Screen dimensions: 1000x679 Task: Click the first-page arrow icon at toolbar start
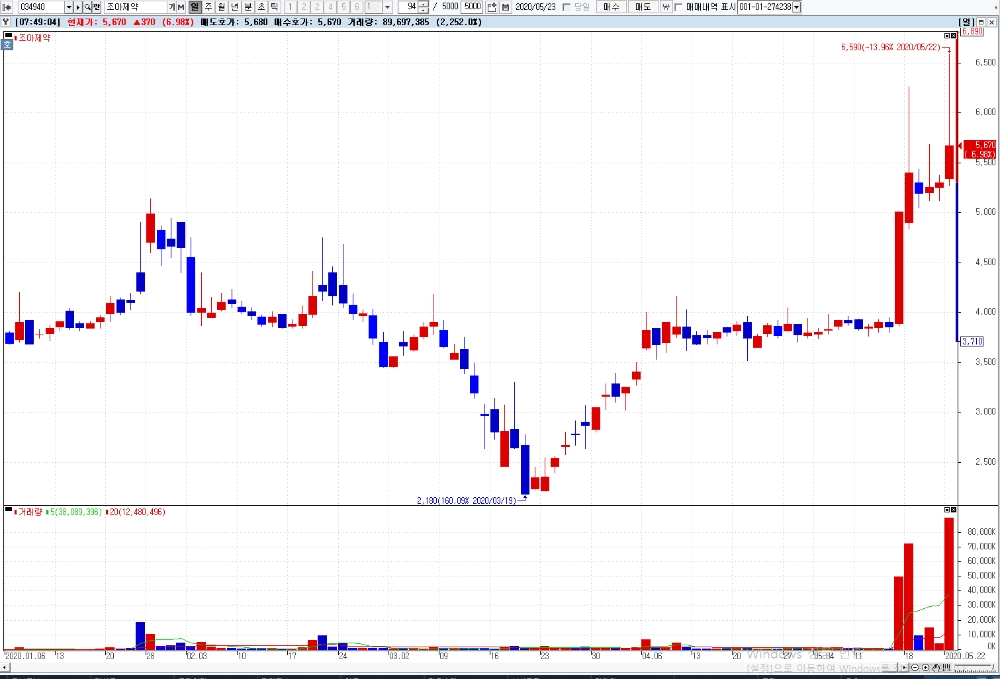coord(7,7)
